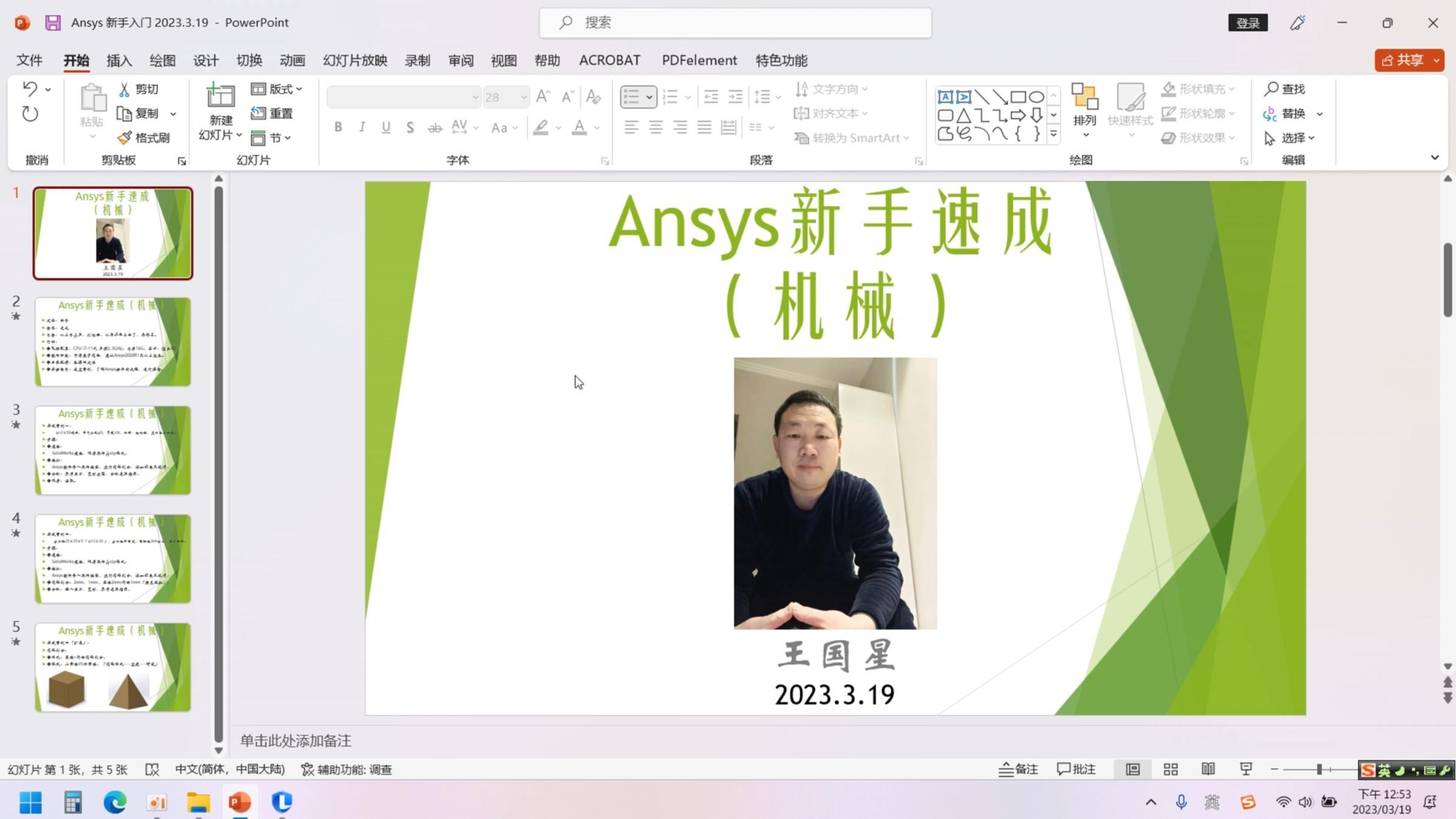1456x819 pixels.
Task: Toggle bold formatting
Action: [338, 127]
